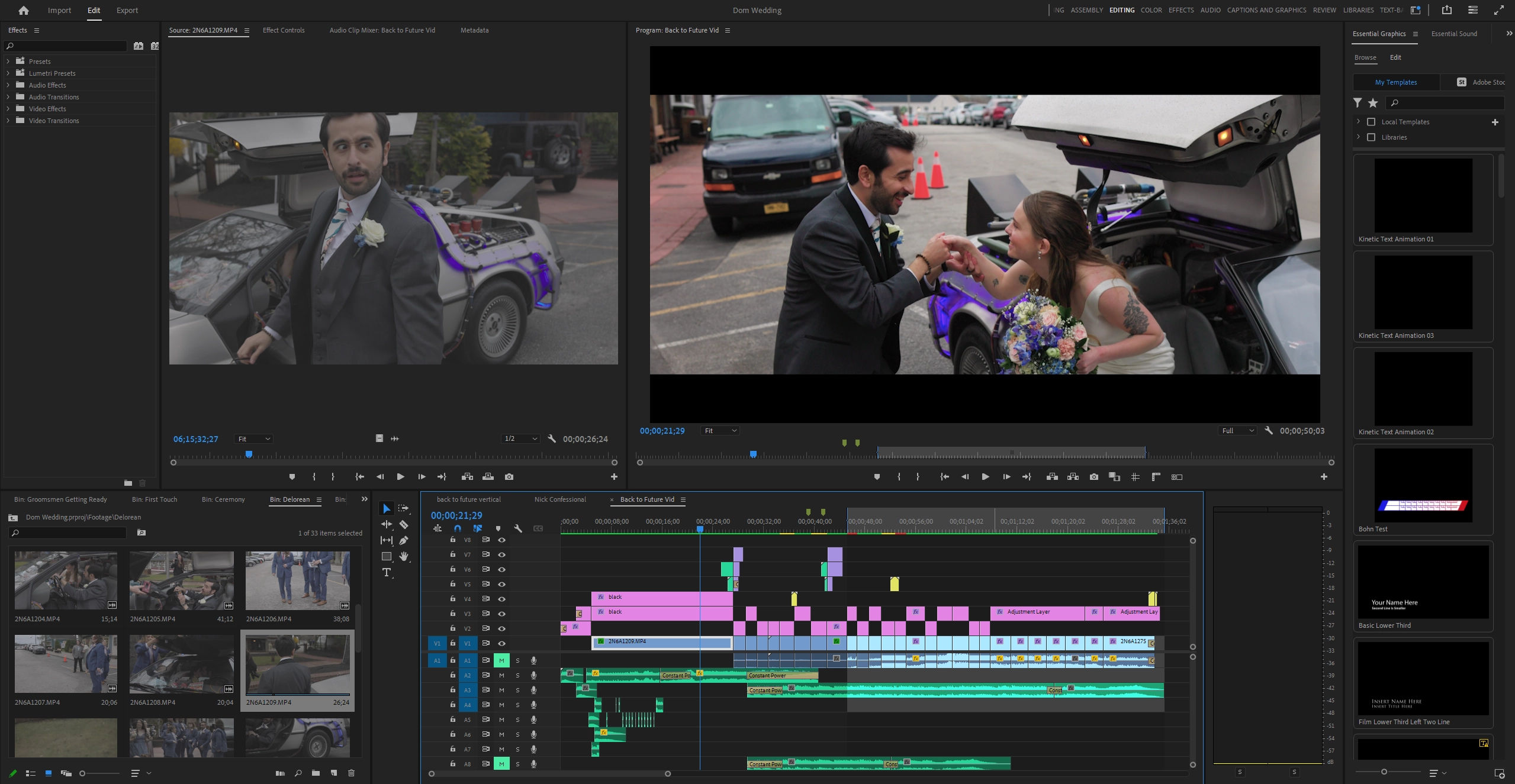Click the Export mode button
The height and width of the screenshot is (784, 1515).
point(127,10)
